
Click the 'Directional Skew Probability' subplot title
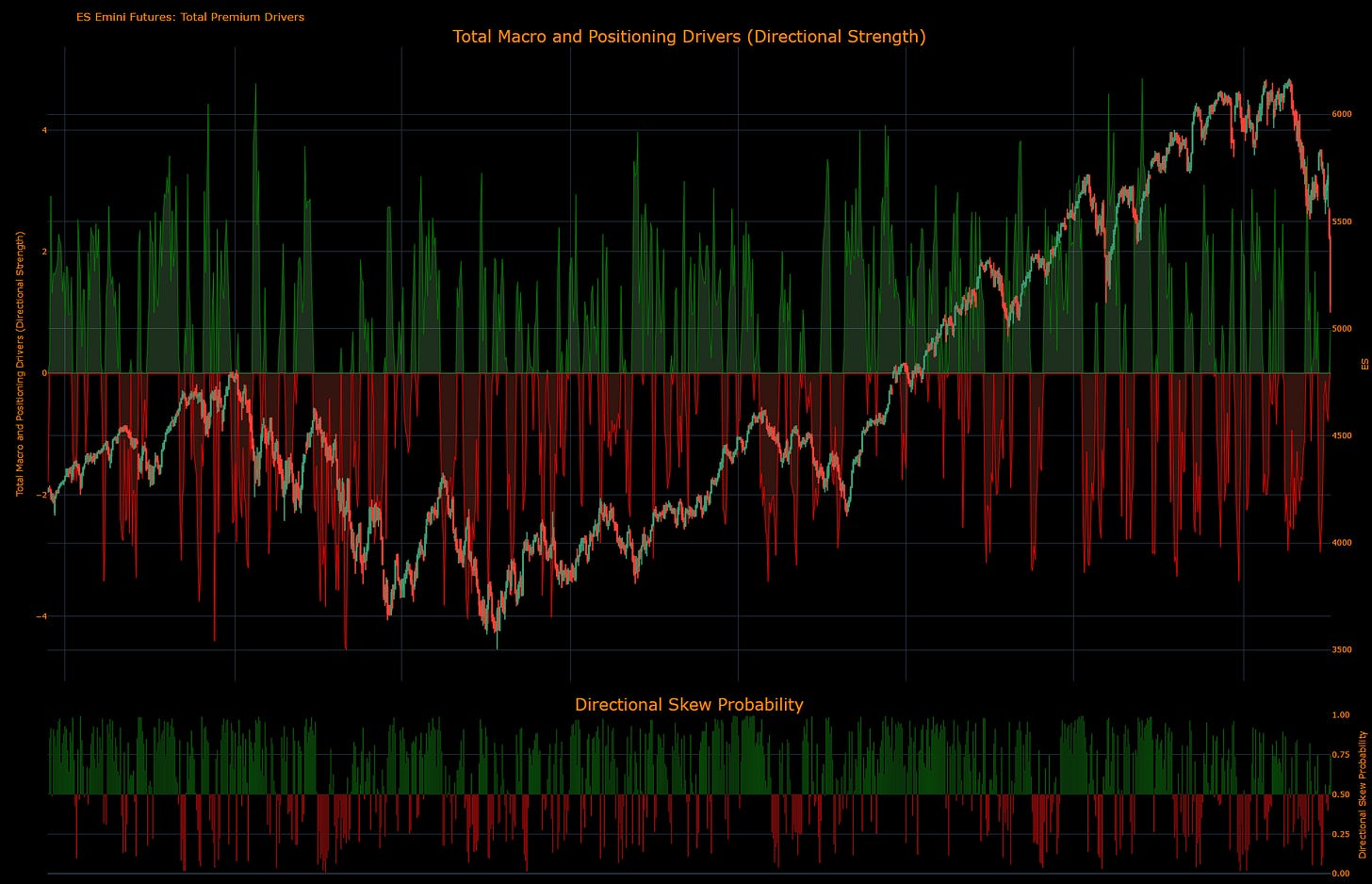tap(689, 704)
